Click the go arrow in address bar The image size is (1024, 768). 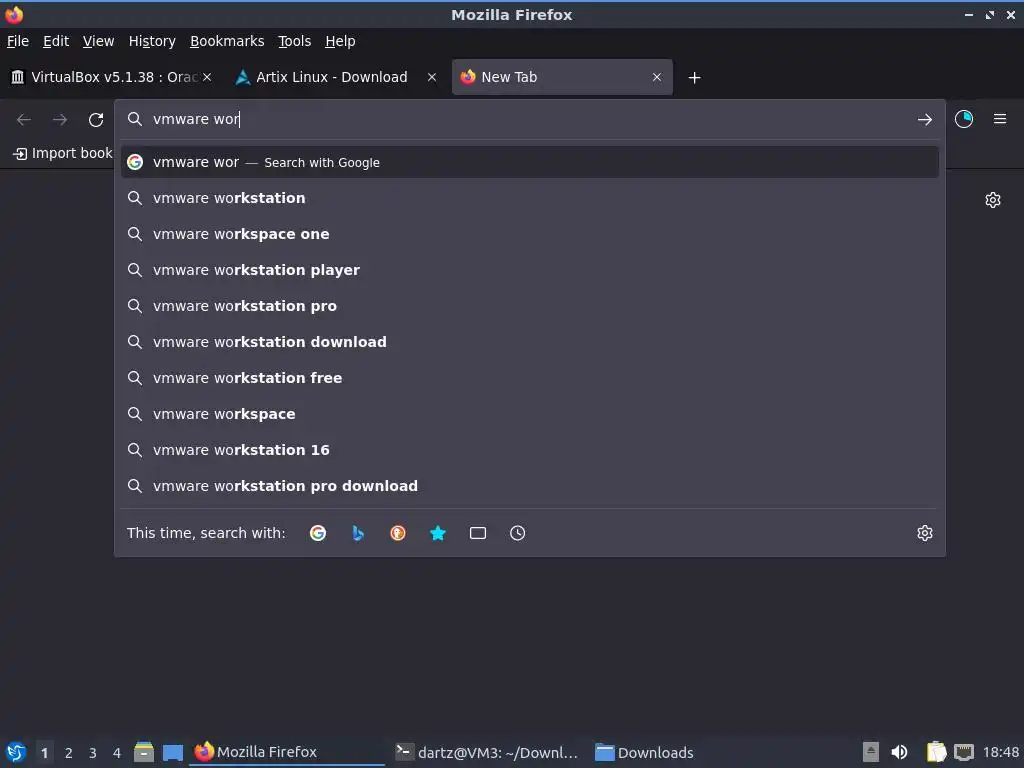coord(924,120)
